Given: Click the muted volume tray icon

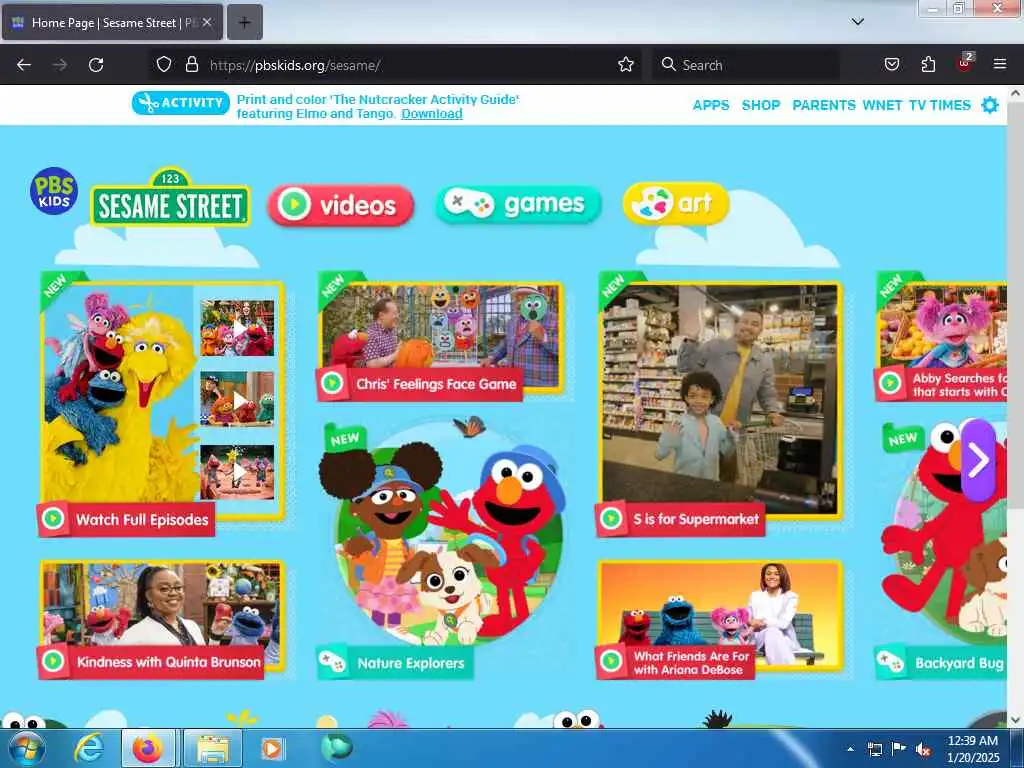Looking at the screenshot, I should coord(923,750).
